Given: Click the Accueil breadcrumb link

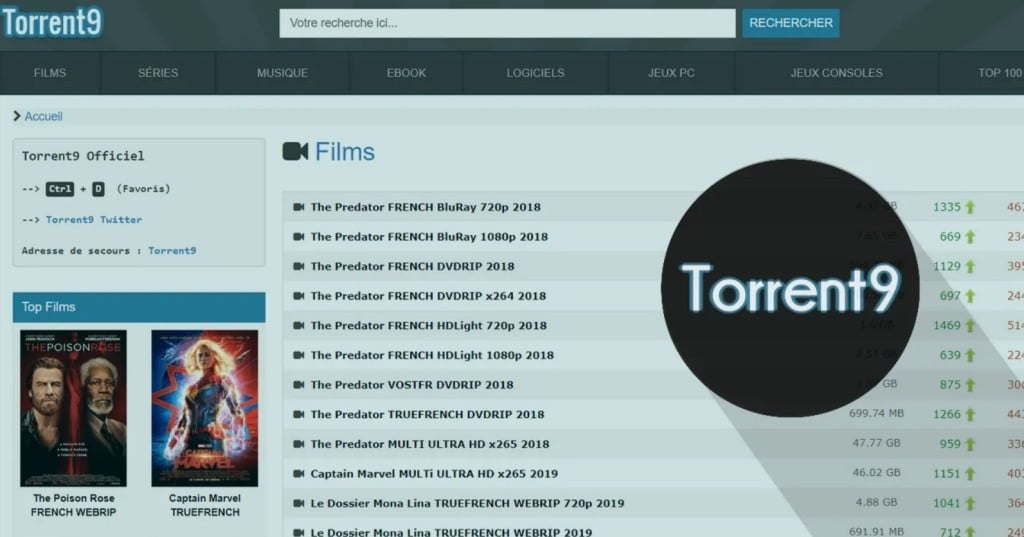Looking at the screenshot, I should point(44,116).
